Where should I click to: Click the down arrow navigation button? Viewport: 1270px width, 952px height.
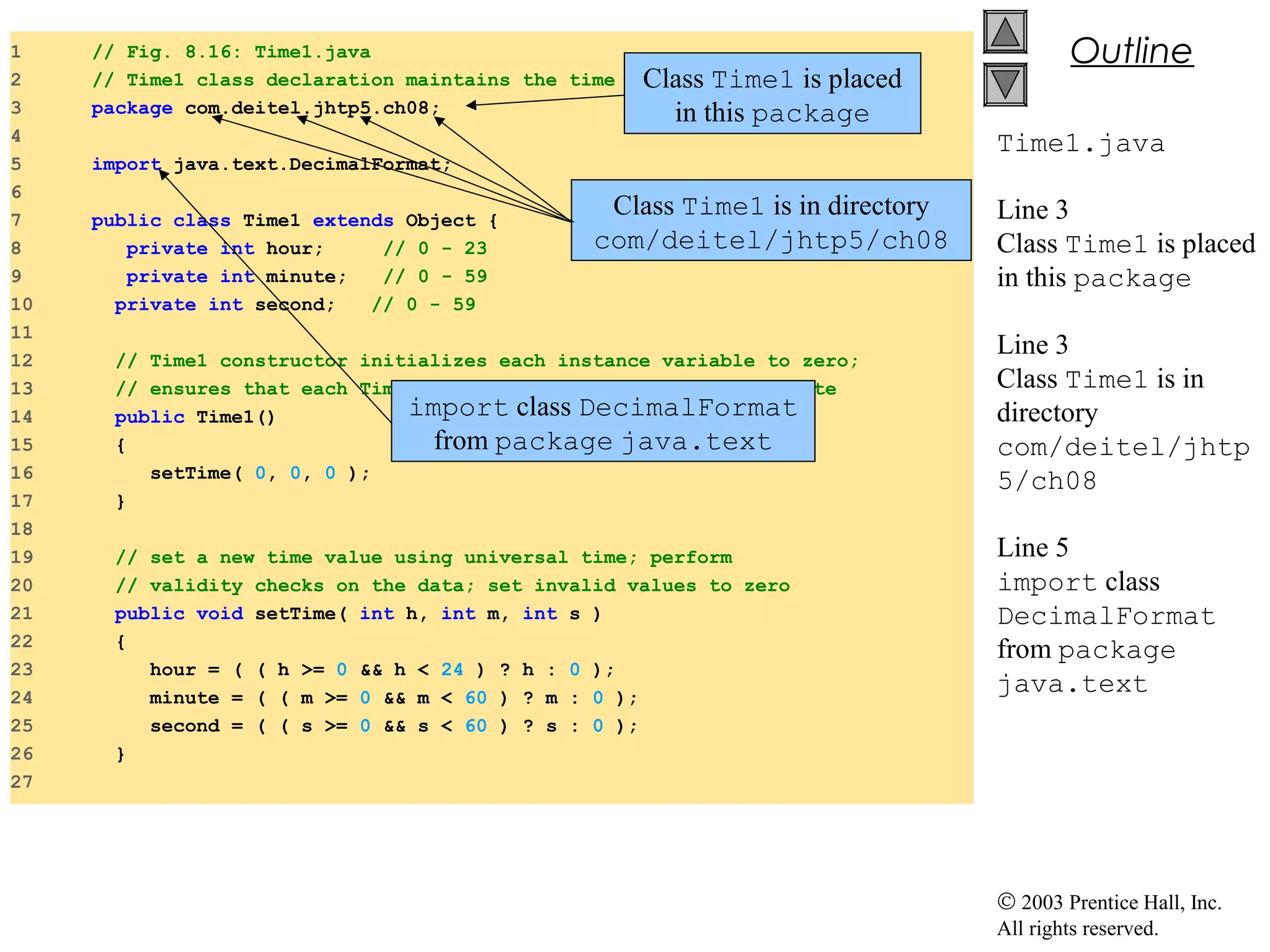click(x=1005, y=84)
